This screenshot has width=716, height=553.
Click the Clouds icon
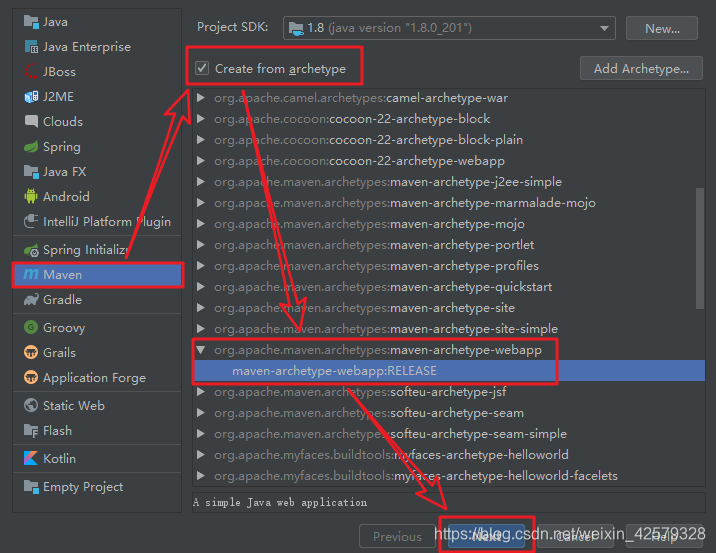31,121
